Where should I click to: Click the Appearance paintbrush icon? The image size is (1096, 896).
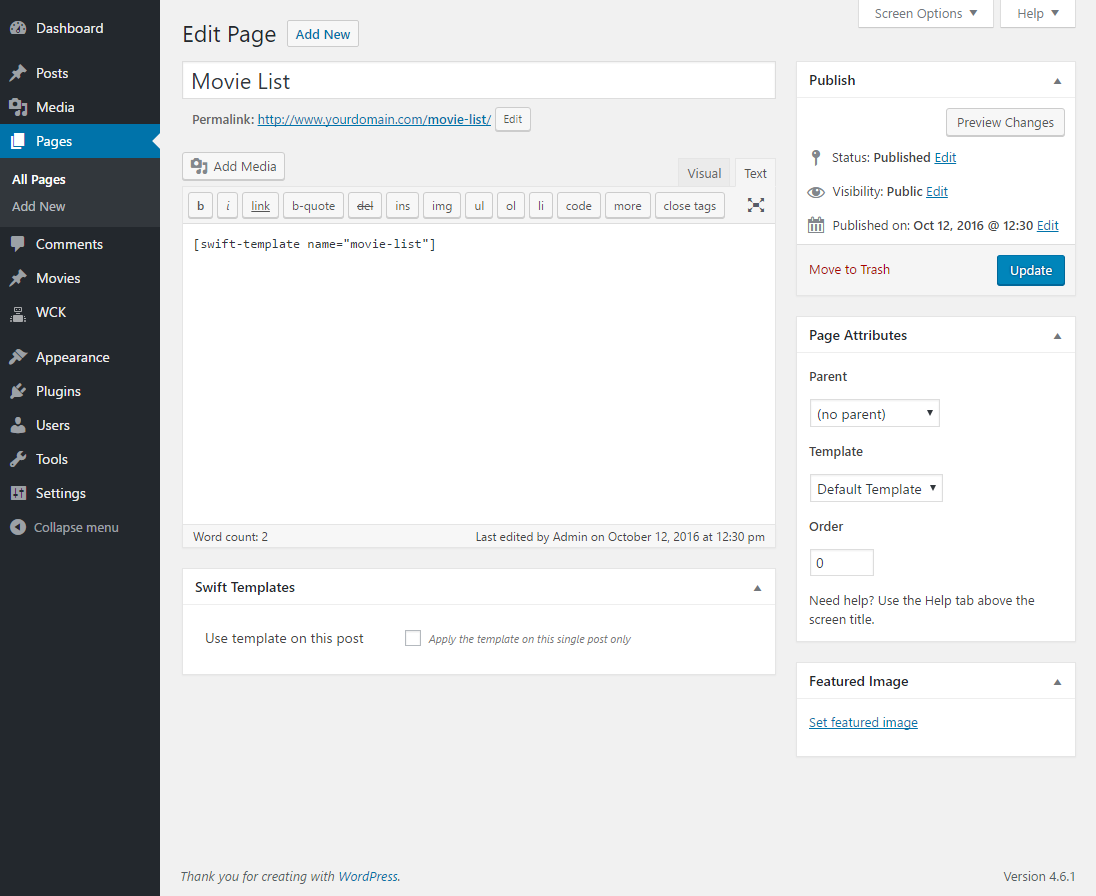18,357
